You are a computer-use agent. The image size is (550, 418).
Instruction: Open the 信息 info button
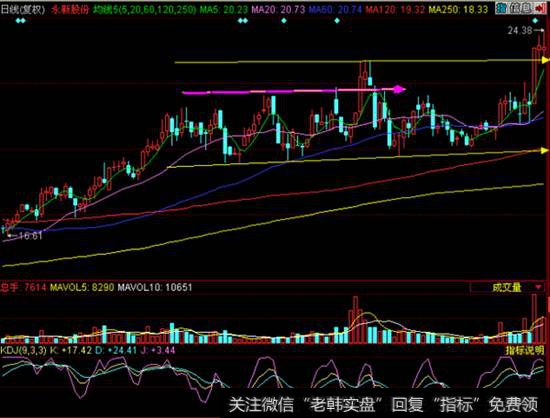coord(520,8)
